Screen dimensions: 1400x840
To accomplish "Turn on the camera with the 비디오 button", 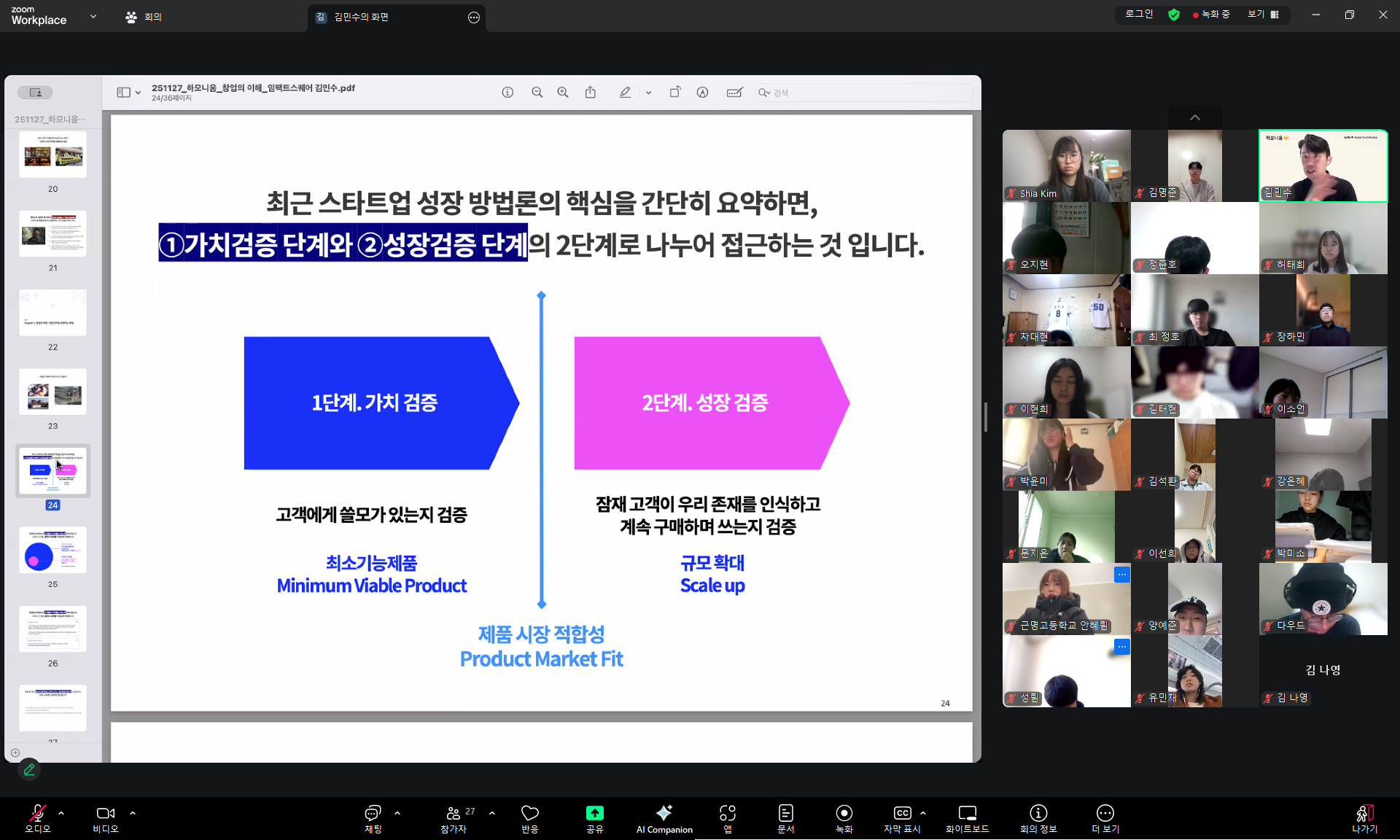I will coord(105,817).
